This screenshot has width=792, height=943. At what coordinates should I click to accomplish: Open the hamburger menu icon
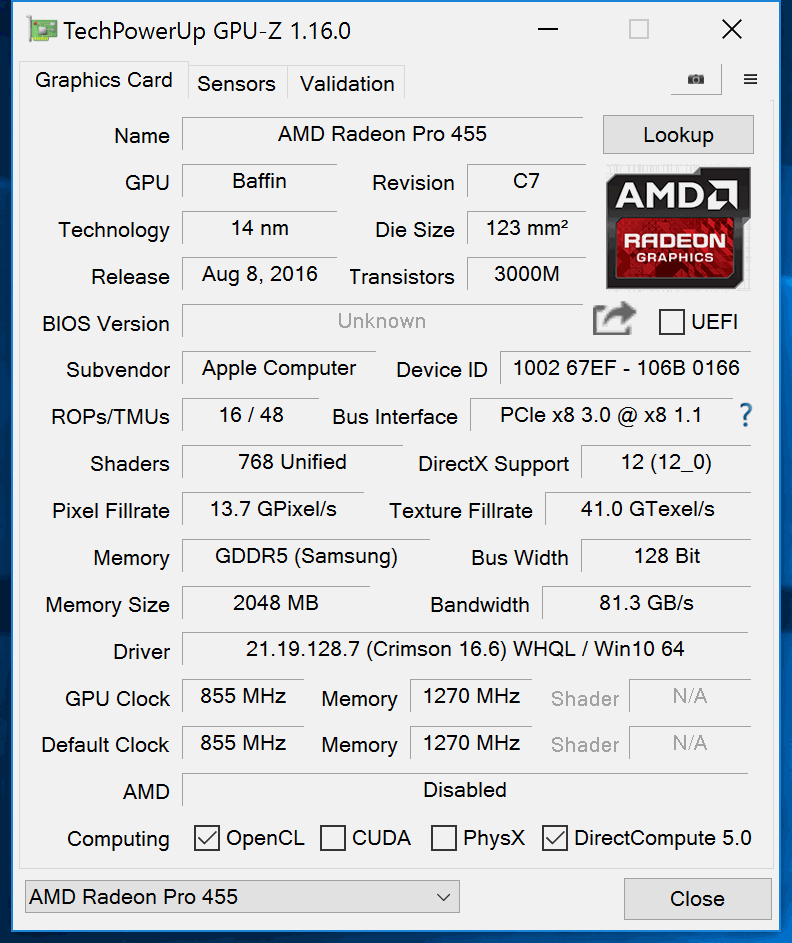point(750,79)
